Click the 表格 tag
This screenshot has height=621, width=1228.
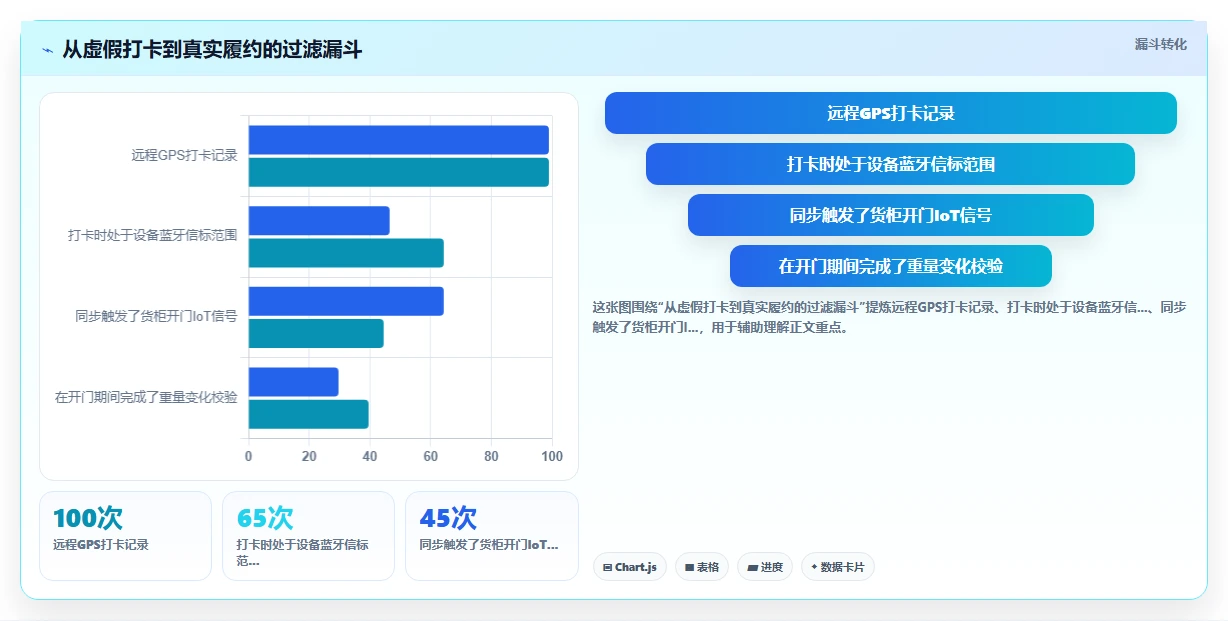coord(702,567)
